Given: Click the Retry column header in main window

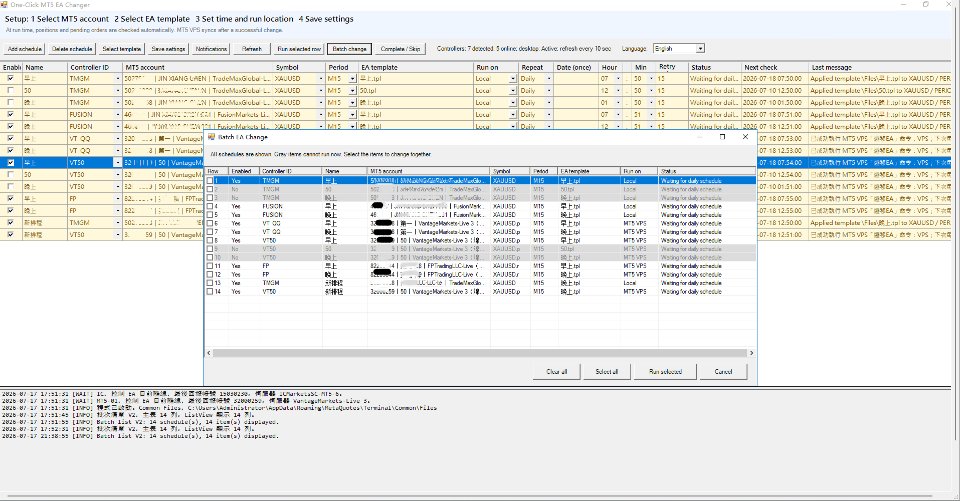Looking at the screenshot, I should point(672,67).
